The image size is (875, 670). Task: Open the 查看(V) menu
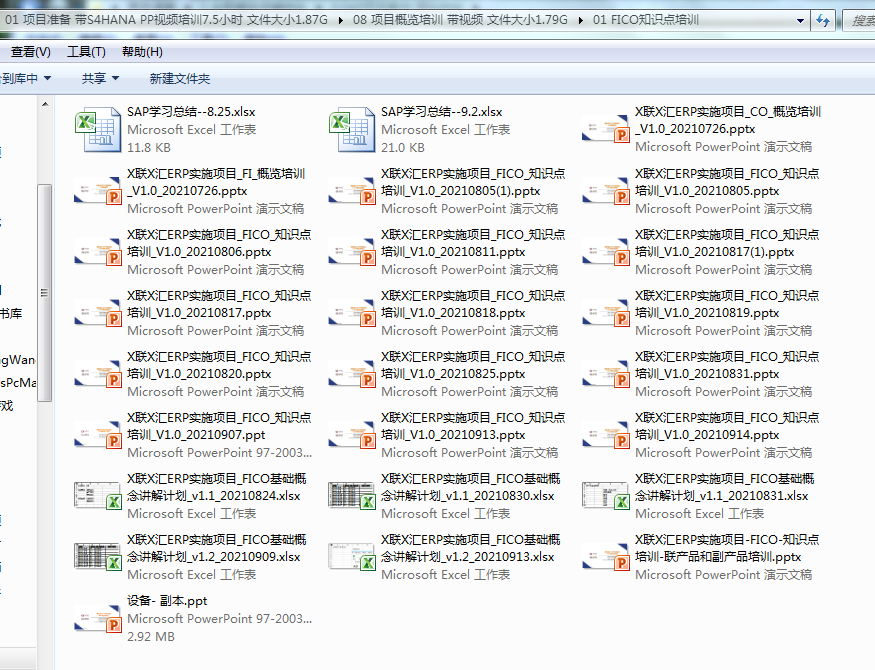click(x=30, y=52)
